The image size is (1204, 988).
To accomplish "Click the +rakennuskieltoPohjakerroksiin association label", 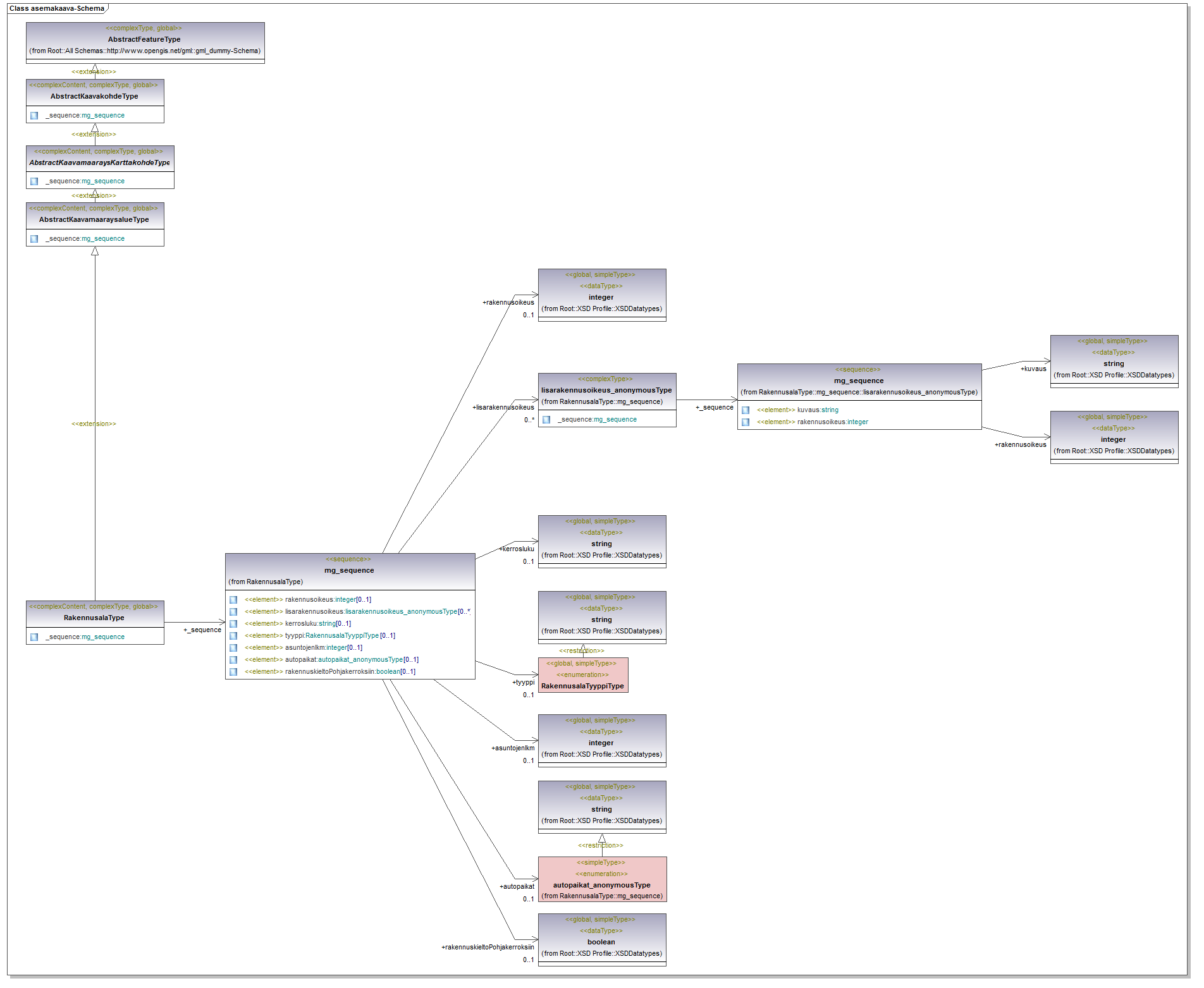I will point(487,947).
